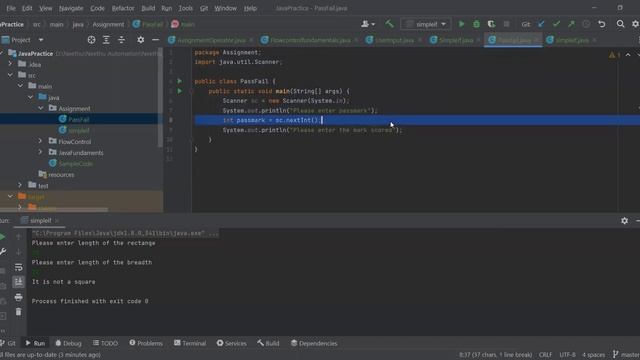Hide the Project tool window

tap(156, 40)
